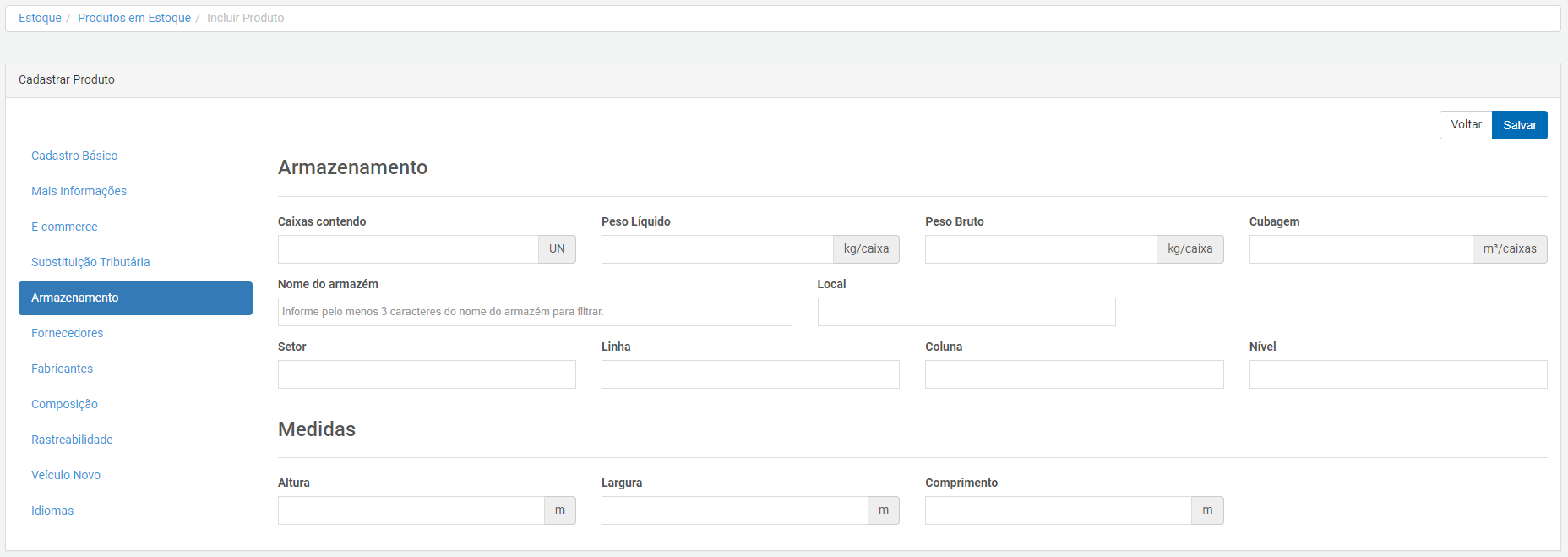Screen dimensions: 1568x557
Task: Focus the Altura input field
Action: (411, 511)
